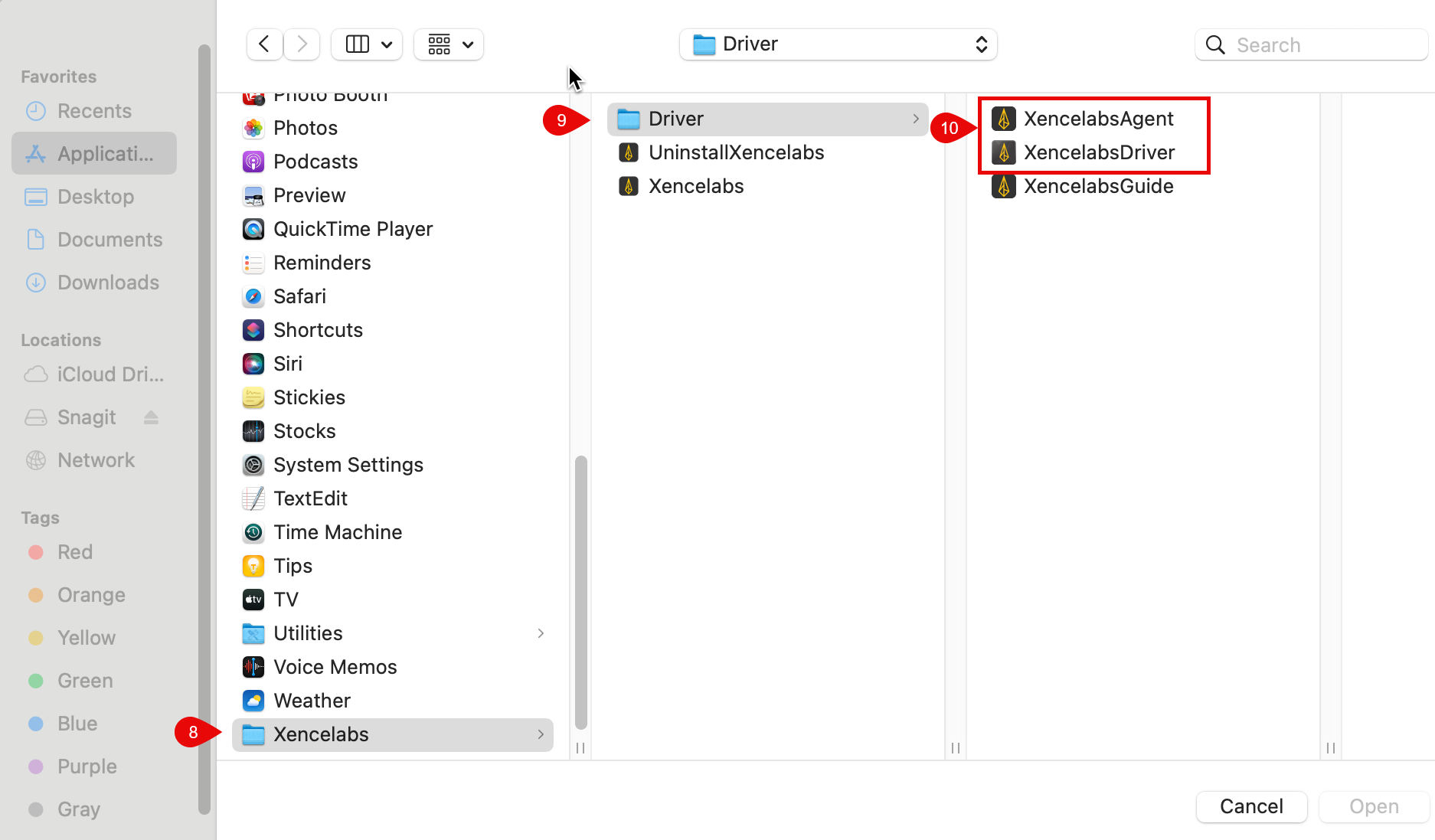
Task: Select the Voice Memos app
Action: (393, 667)
